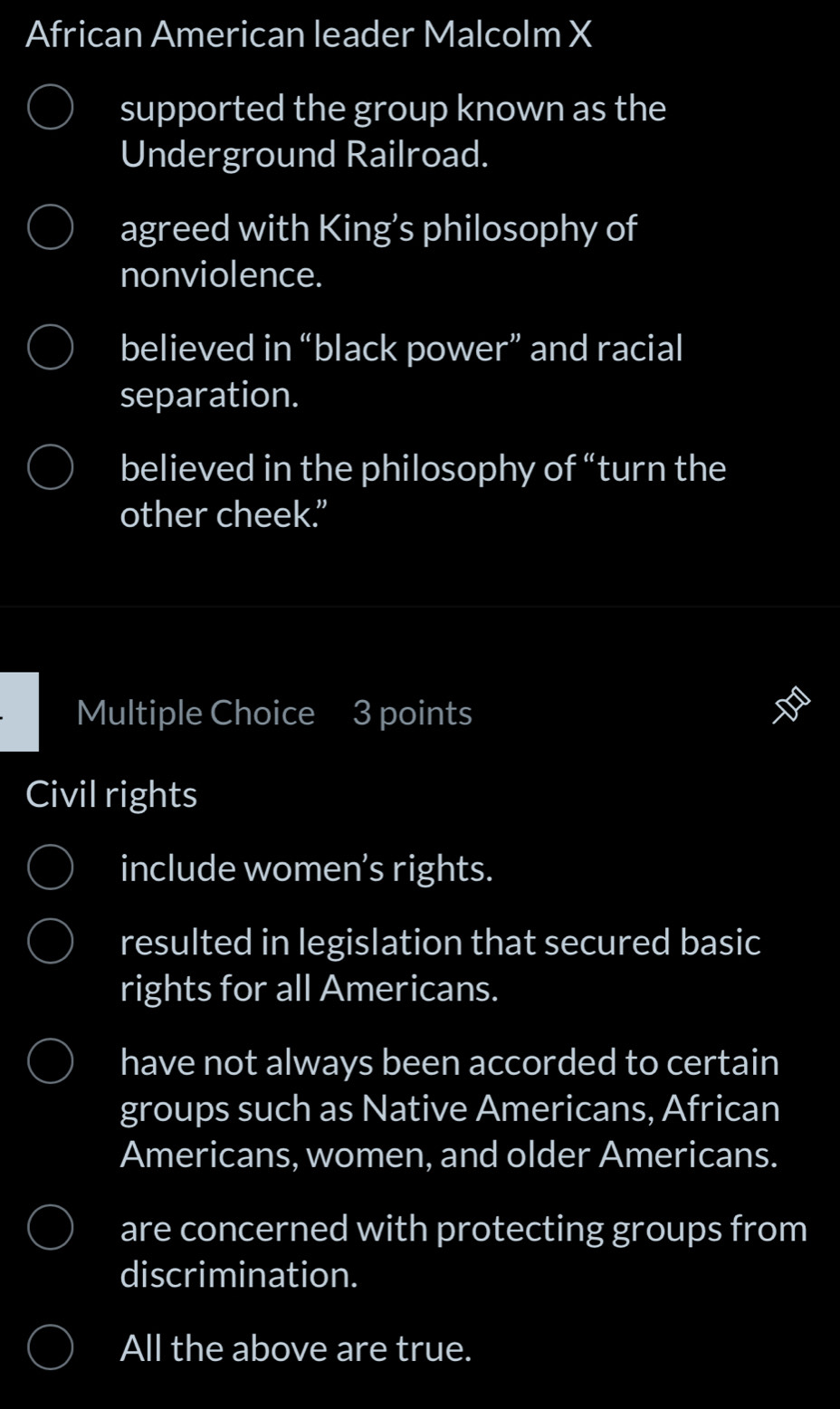
Task: Choose "are concerned with protecting groups from discrimination"
Action: click(52, 1227)
